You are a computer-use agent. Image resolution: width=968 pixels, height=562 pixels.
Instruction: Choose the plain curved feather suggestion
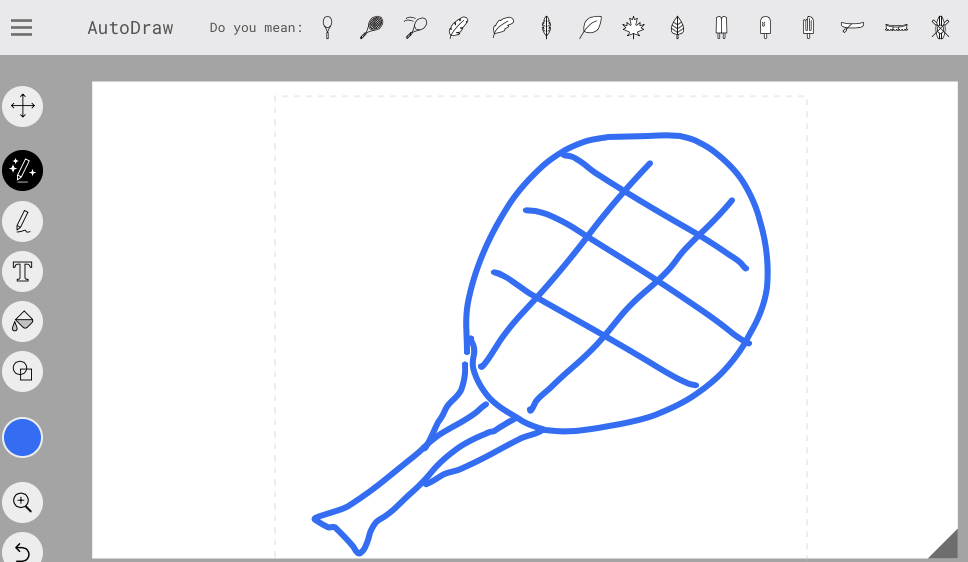(x=503, y=27)
